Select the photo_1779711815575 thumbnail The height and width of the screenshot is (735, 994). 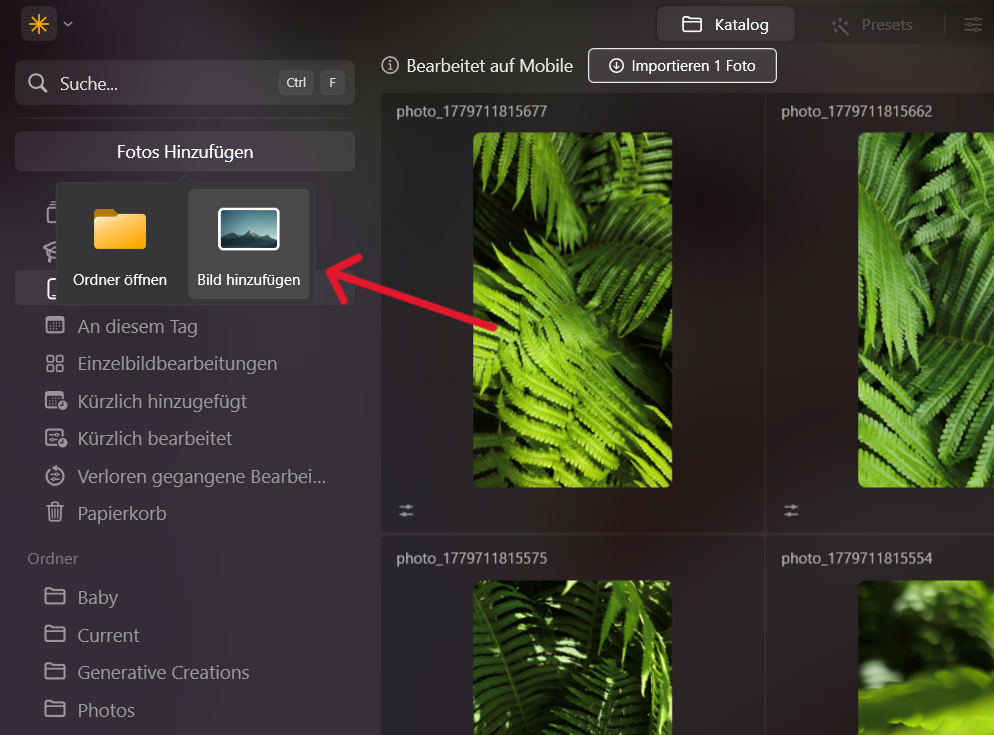572,658
